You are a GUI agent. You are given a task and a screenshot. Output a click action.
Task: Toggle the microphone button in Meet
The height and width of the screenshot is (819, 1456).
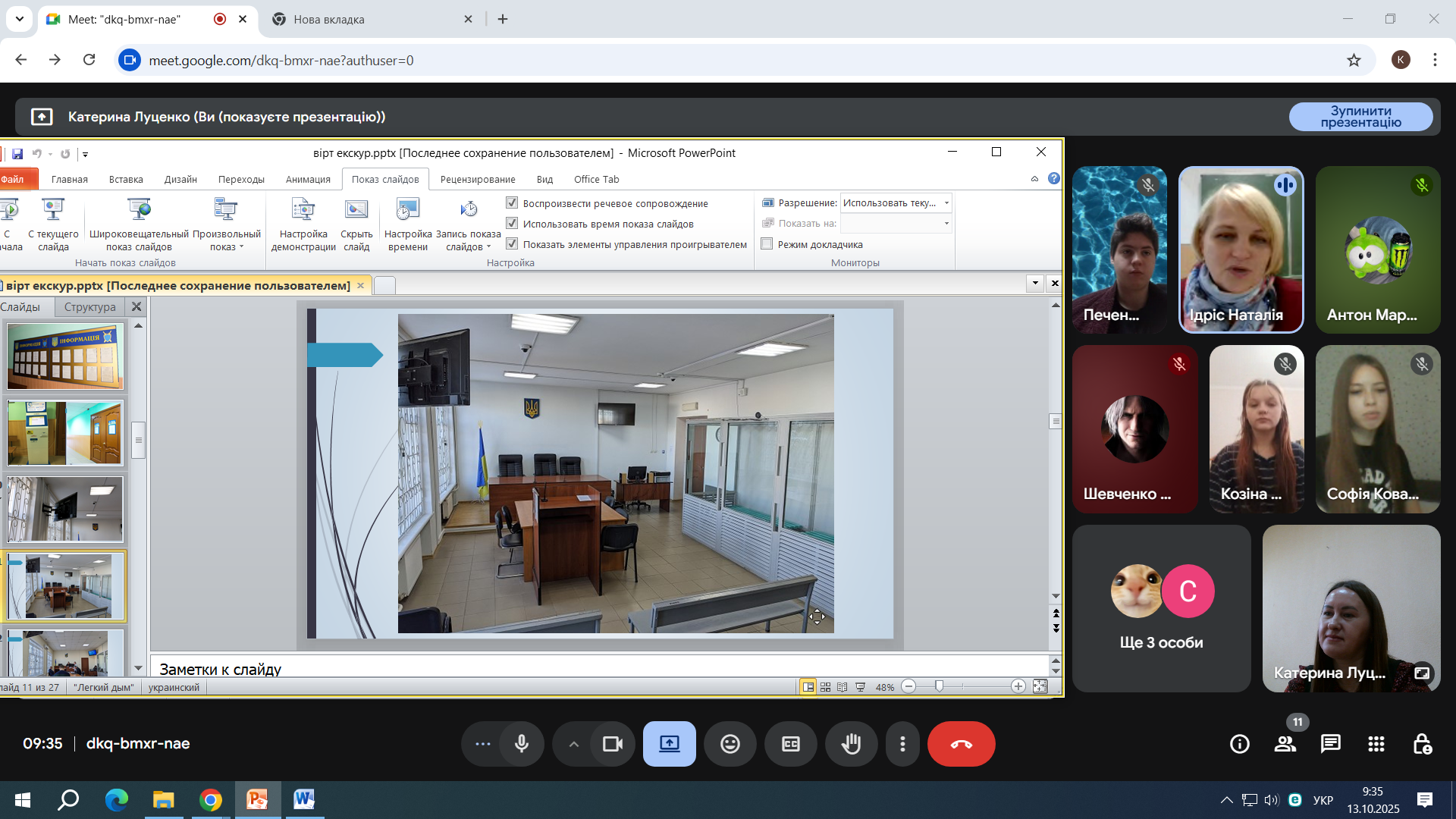522,744
